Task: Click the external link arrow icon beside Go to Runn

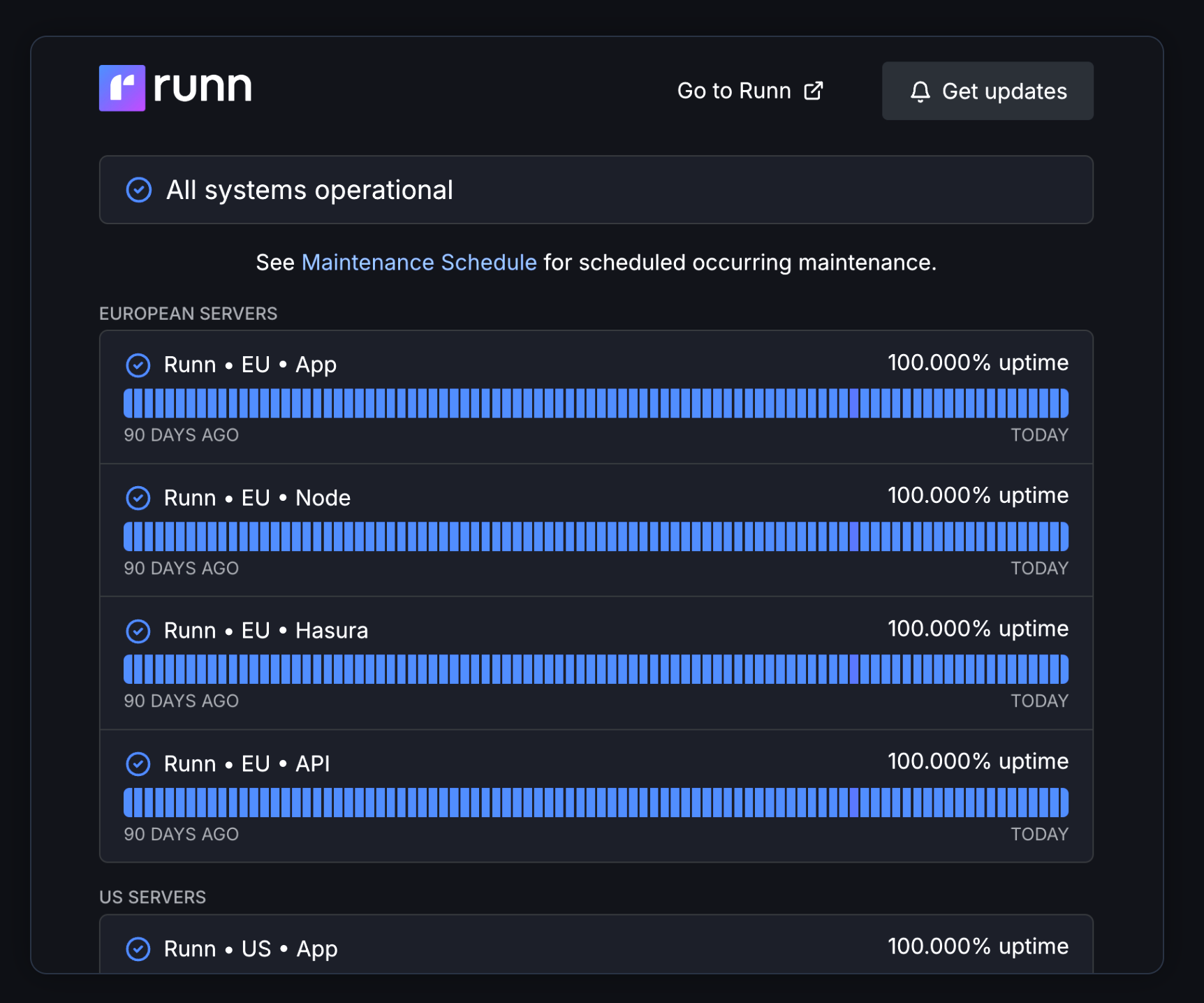Action: click(x=814, y=91)
